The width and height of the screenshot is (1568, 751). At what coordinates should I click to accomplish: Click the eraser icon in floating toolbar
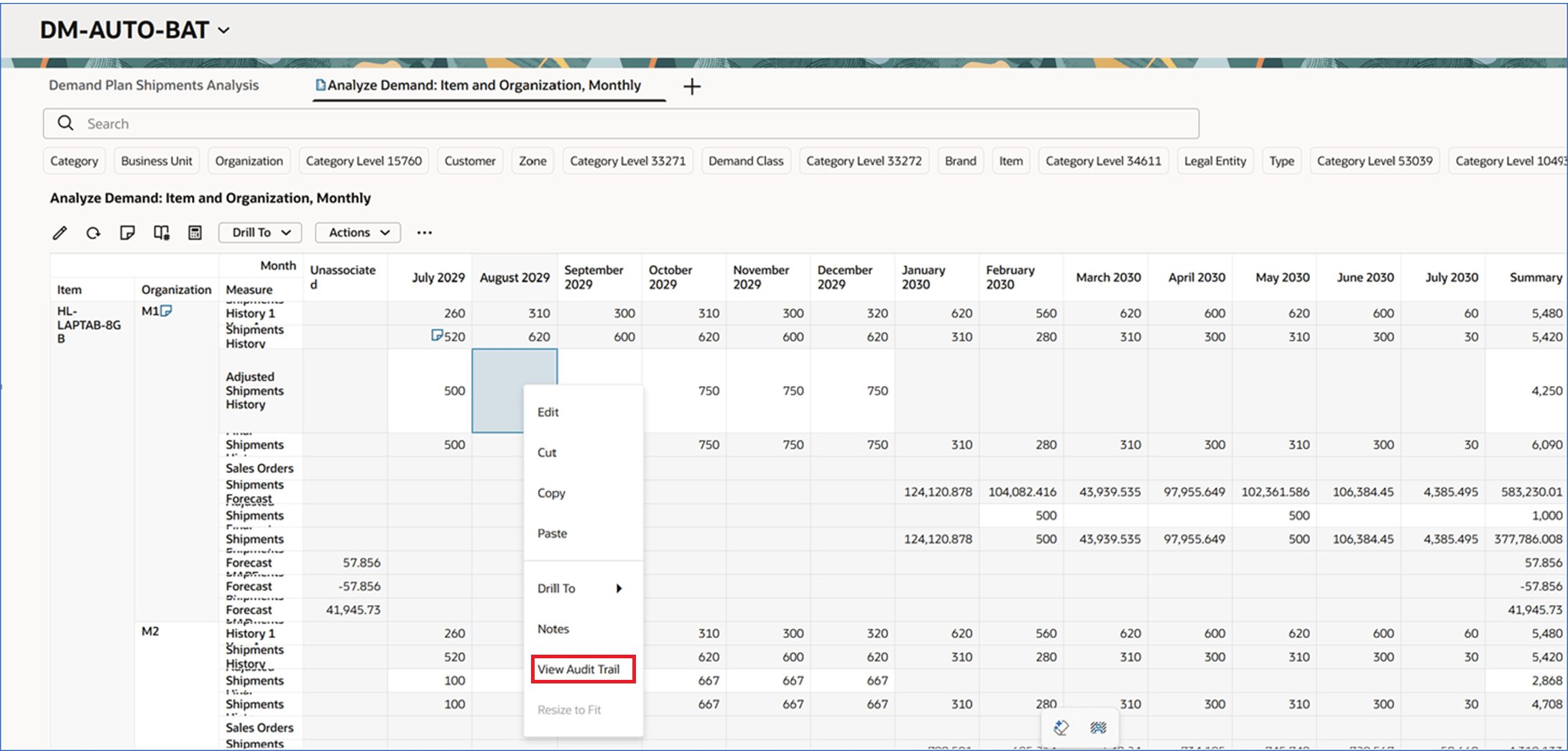tap(1061, 728)
